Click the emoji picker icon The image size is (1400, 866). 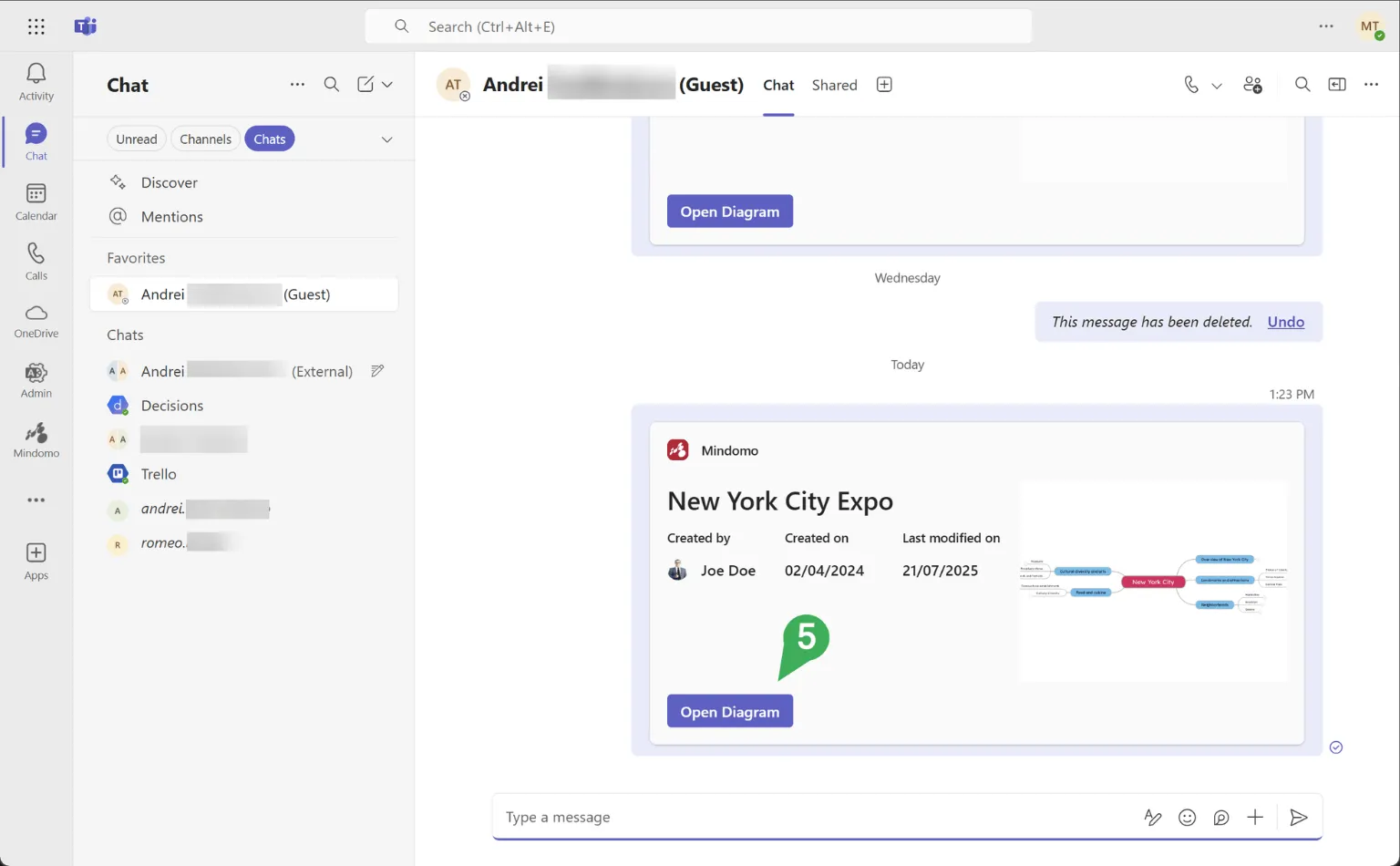pos(1187,818)
